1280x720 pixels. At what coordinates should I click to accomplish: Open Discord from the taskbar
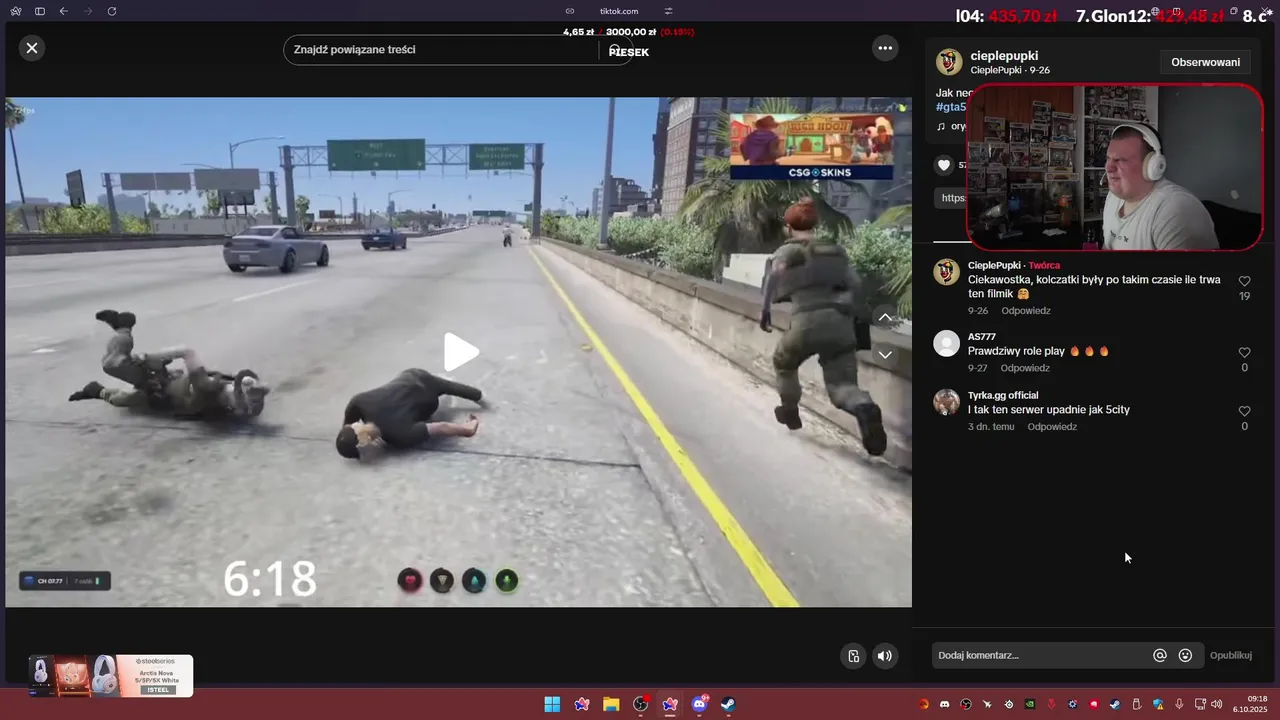(x=699, y=705)
